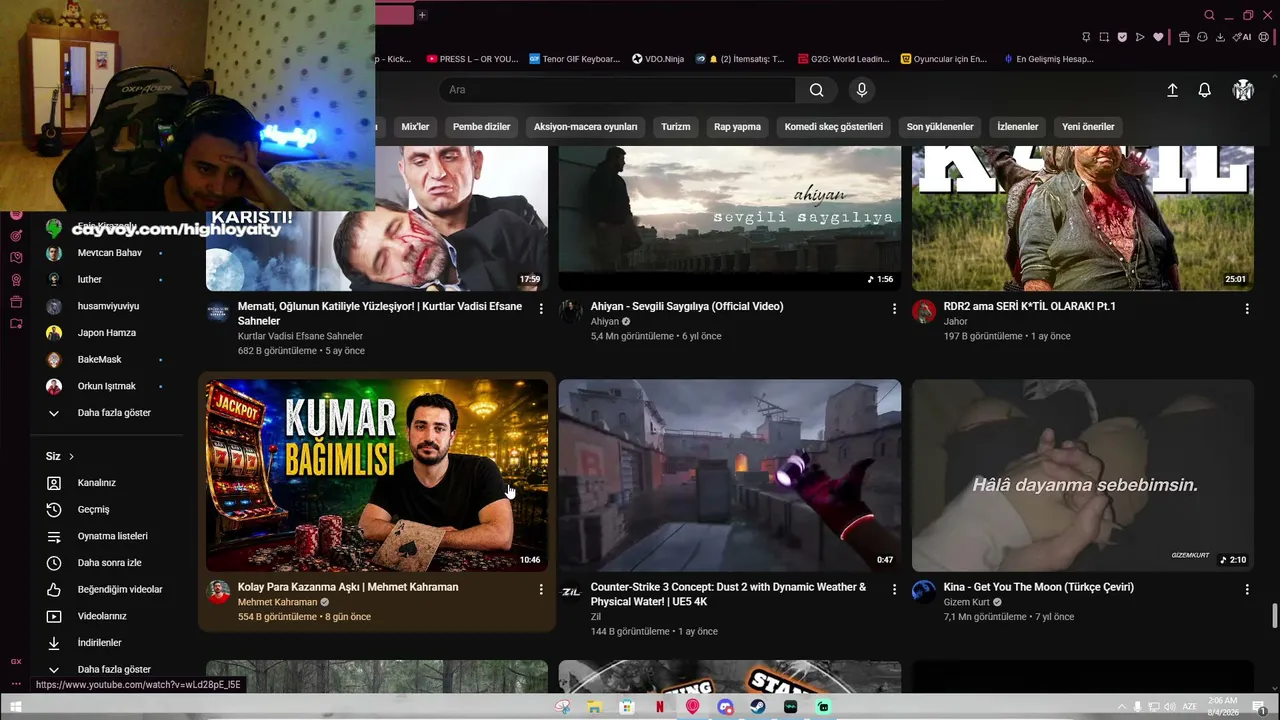This screenshot has height=720, width=1280.
Task: Open Oynatma listeleri in the sidebar
Action: click(112, 536)
